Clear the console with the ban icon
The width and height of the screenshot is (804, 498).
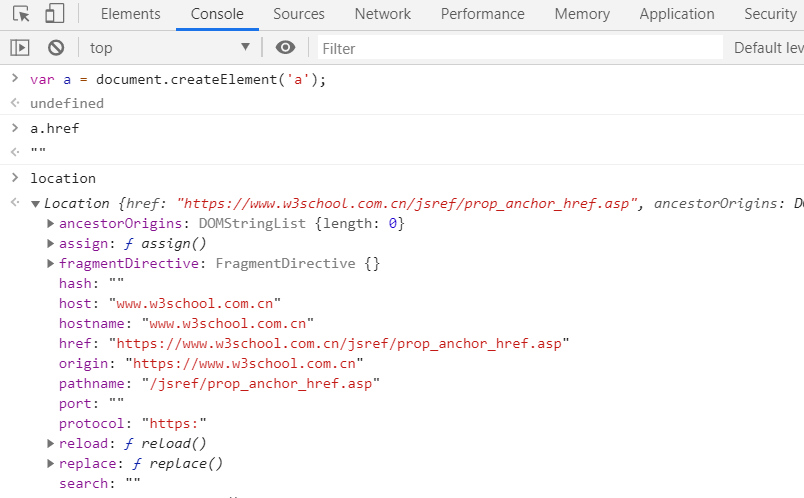pyautogui.click(x=56, y=47)
